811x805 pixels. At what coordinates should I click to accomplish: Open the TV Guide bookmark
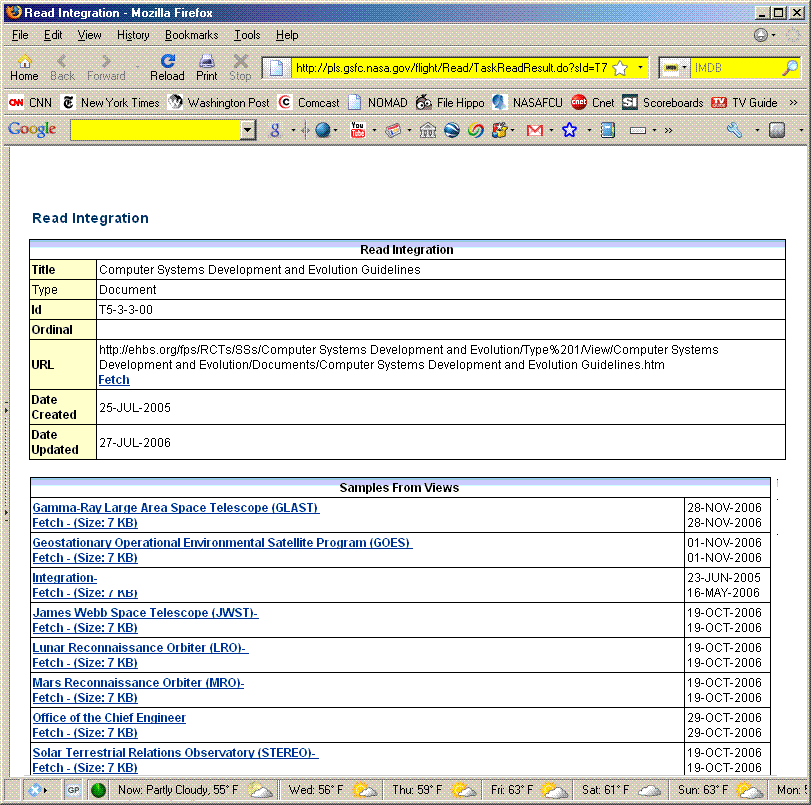pyautogui.click(x=744, y=102)
